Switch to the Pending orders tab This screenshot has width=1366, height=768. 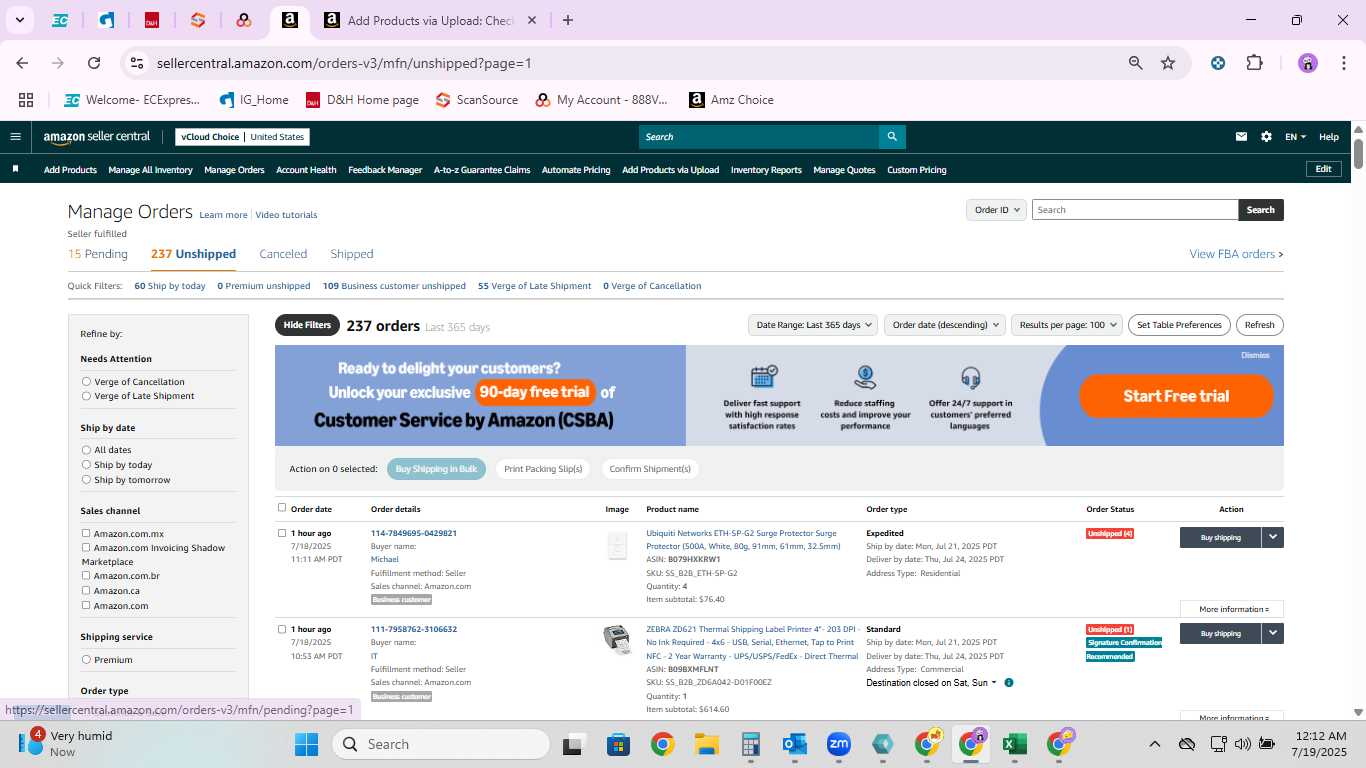tap(98, 254)
